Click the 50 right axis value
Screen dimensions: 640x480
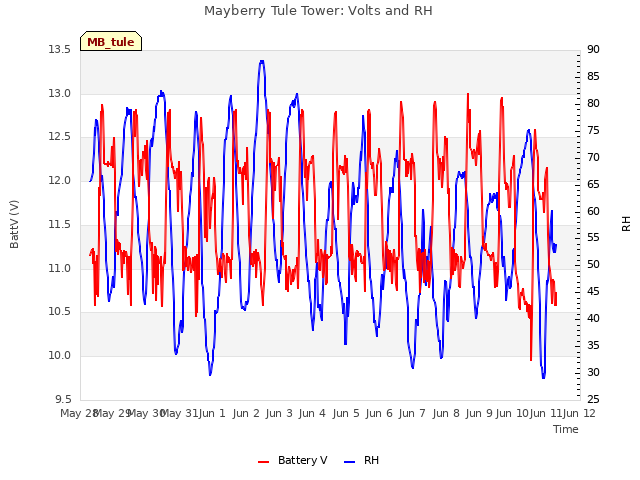[593, 264]
